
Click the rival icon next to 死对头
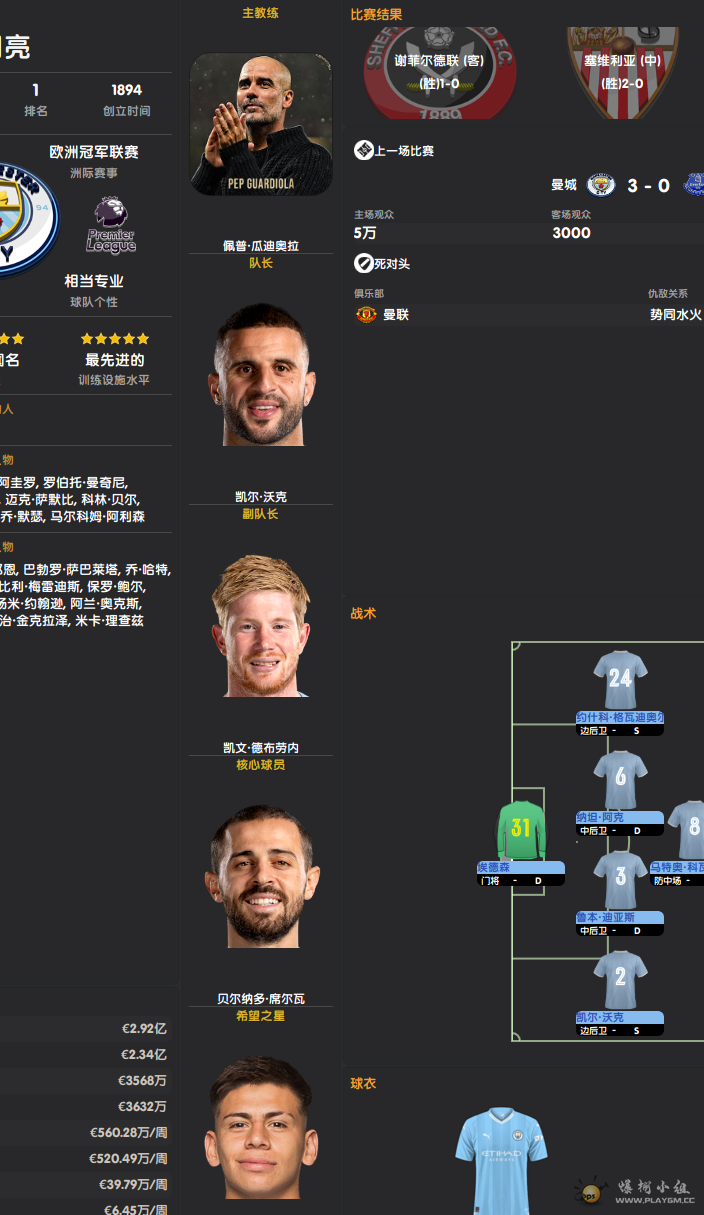click(x=364, y=264)
